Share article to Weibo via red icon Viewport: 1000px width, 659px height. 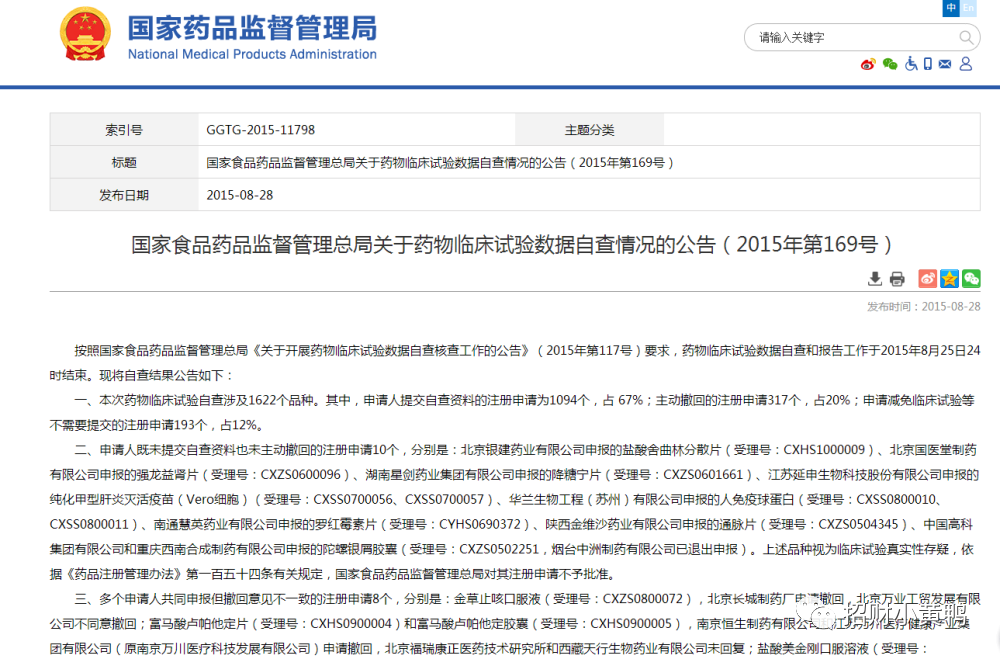pos(927,279)
